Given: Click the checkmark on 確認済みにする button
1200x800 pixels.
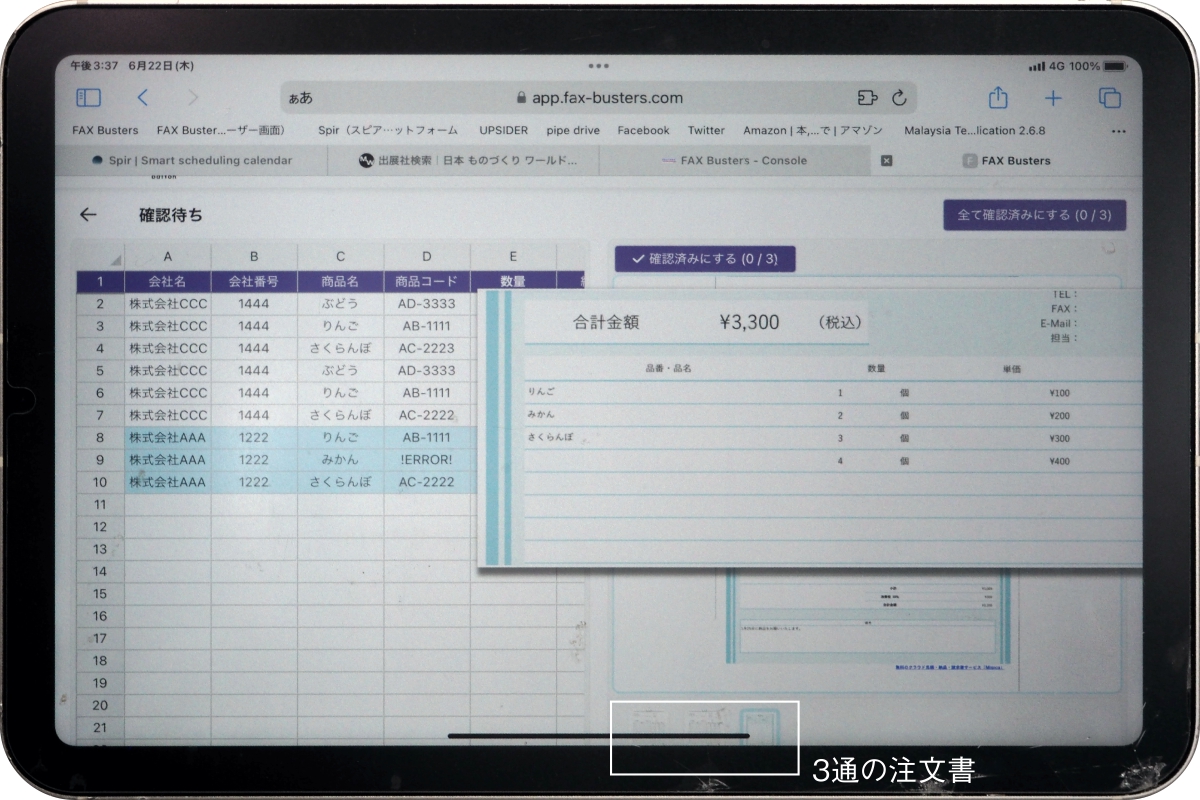Looking at the screenshot, I should 640,259.
